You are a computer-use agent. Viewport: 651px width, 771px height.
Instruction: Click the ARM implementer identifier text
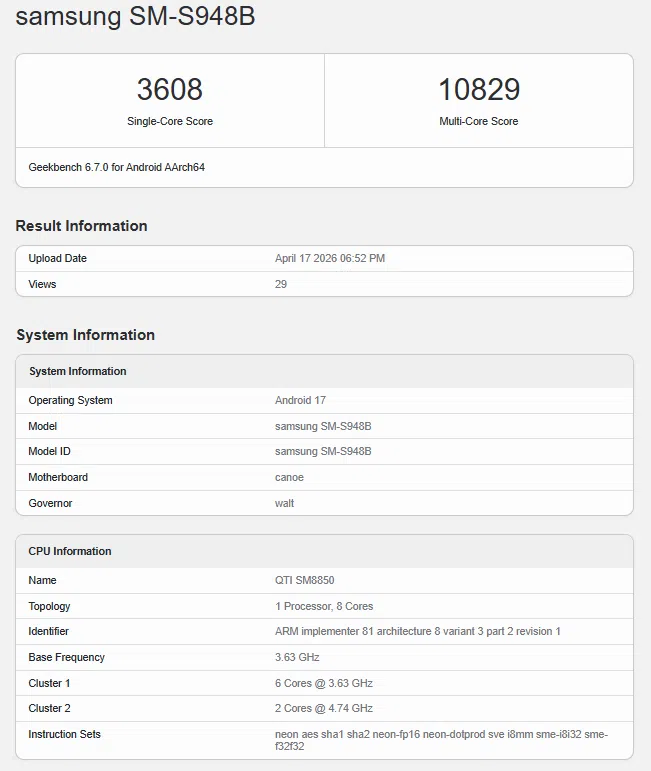pyautogui.click(x=417, y=631)
